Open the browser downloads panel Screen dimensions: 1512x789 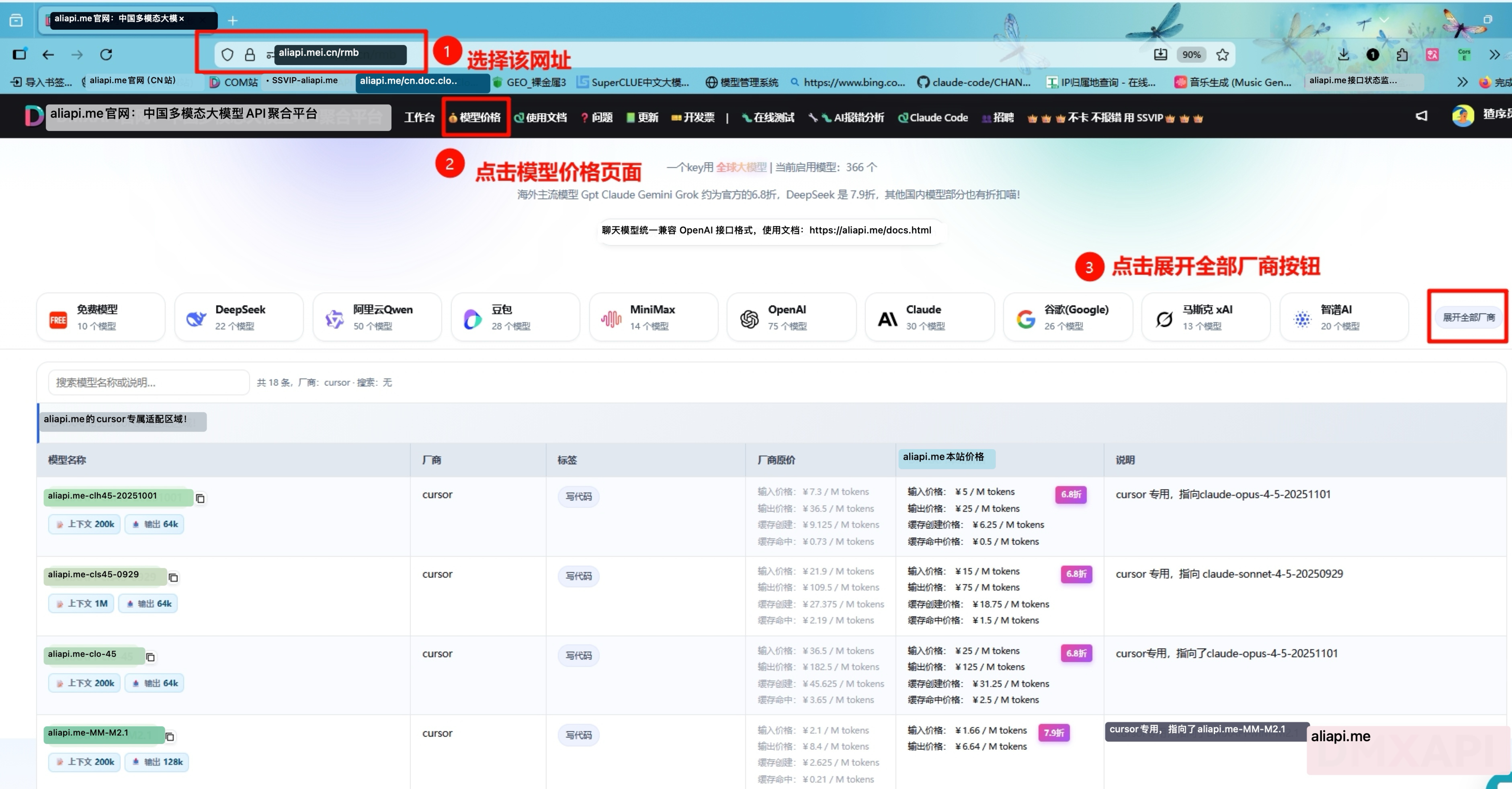coord(1344,55)
